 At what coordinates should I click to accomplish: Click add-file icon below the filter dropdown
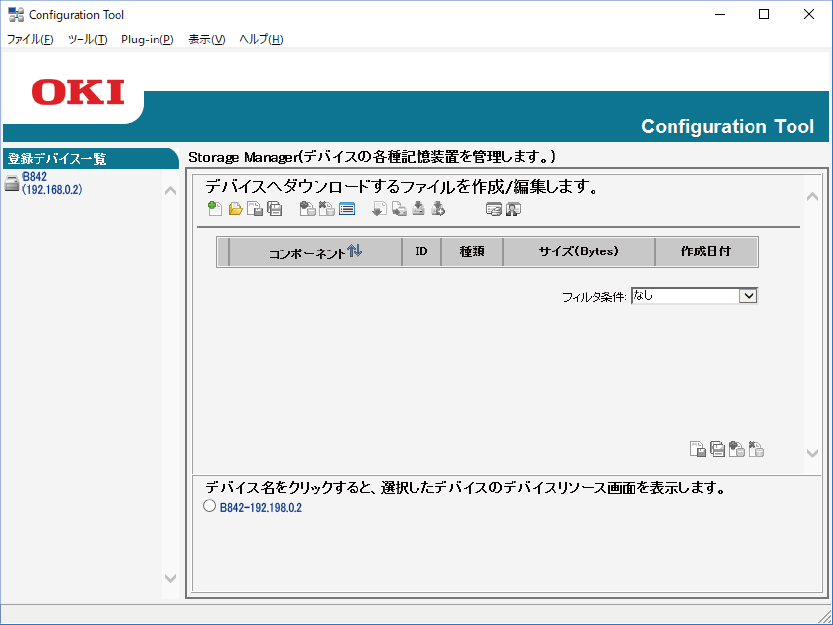point(736,449)
